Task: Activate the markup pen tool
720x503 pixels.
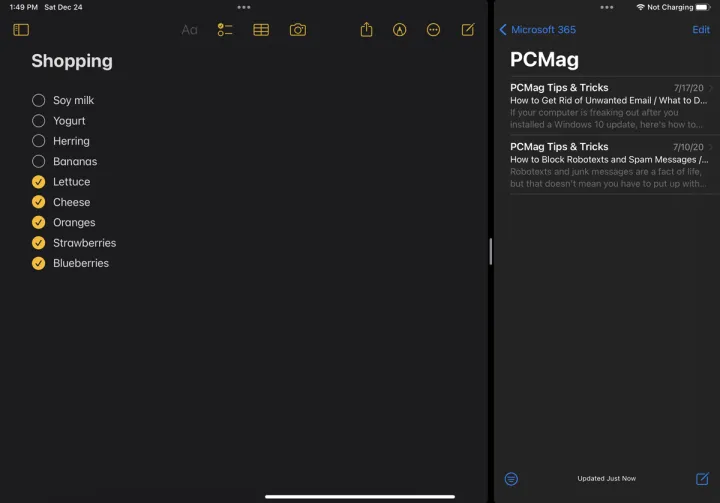Action: pos(400,30)
